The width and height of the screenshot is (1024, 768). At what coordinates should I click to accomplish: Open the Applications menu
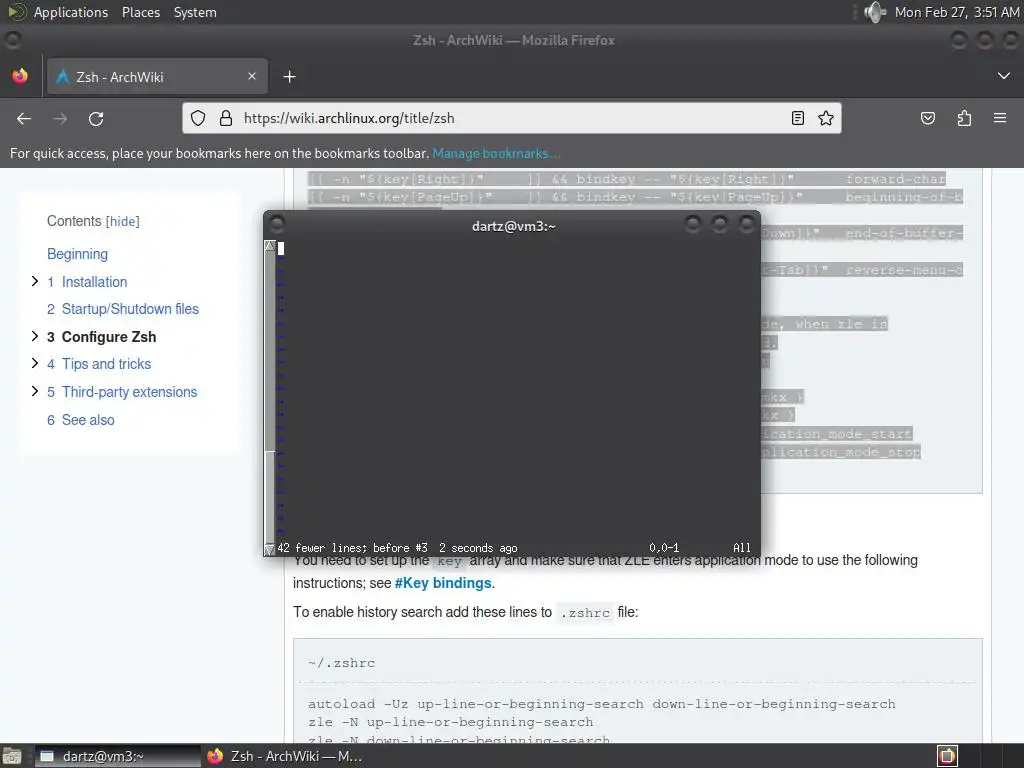coord(71,12)
